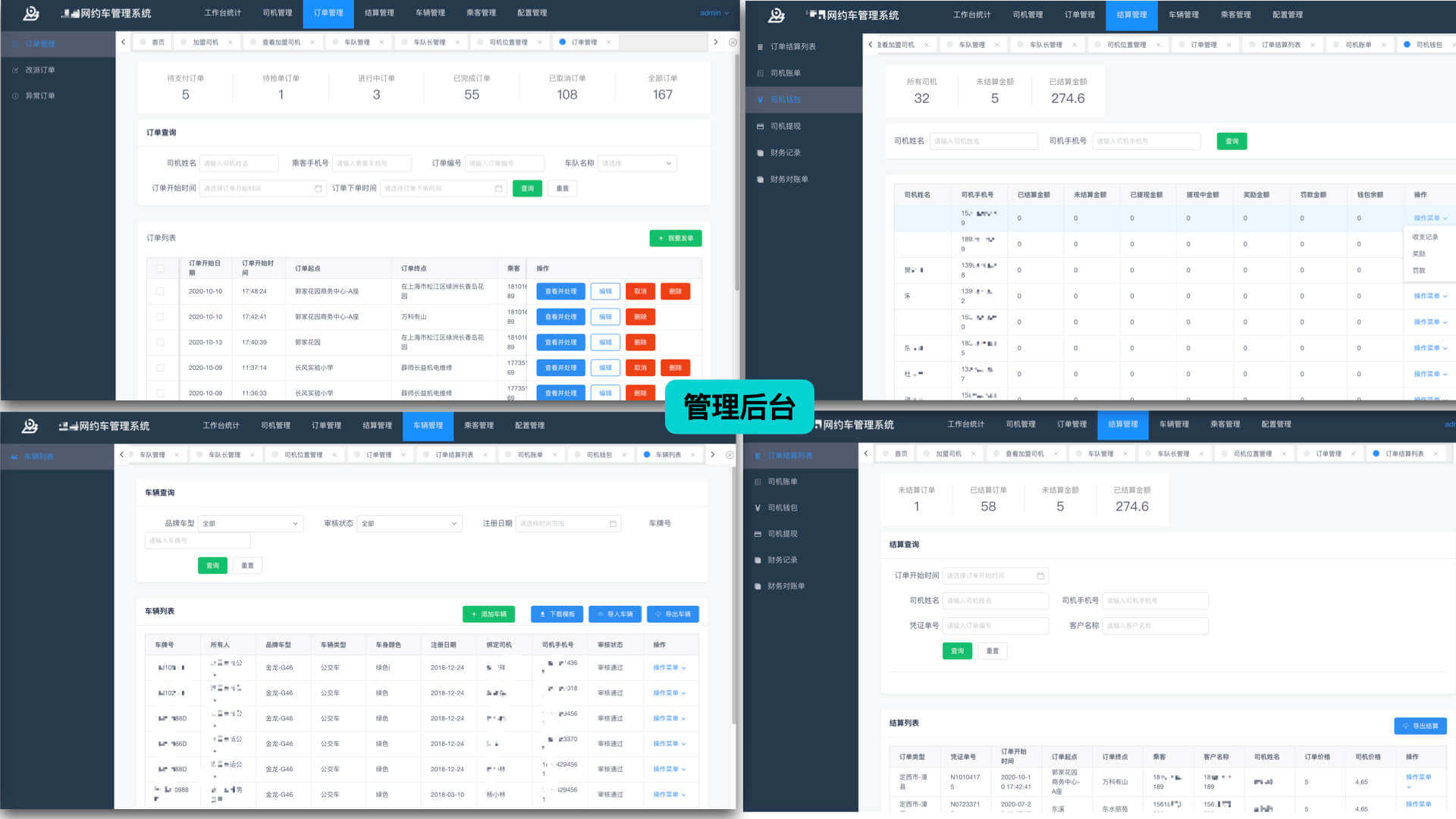The height and width of the screenshot is (819, 1456).
Task: Close the 司机位置管理 tab in 订单管理 window
Action: click(x=539, y=42)
